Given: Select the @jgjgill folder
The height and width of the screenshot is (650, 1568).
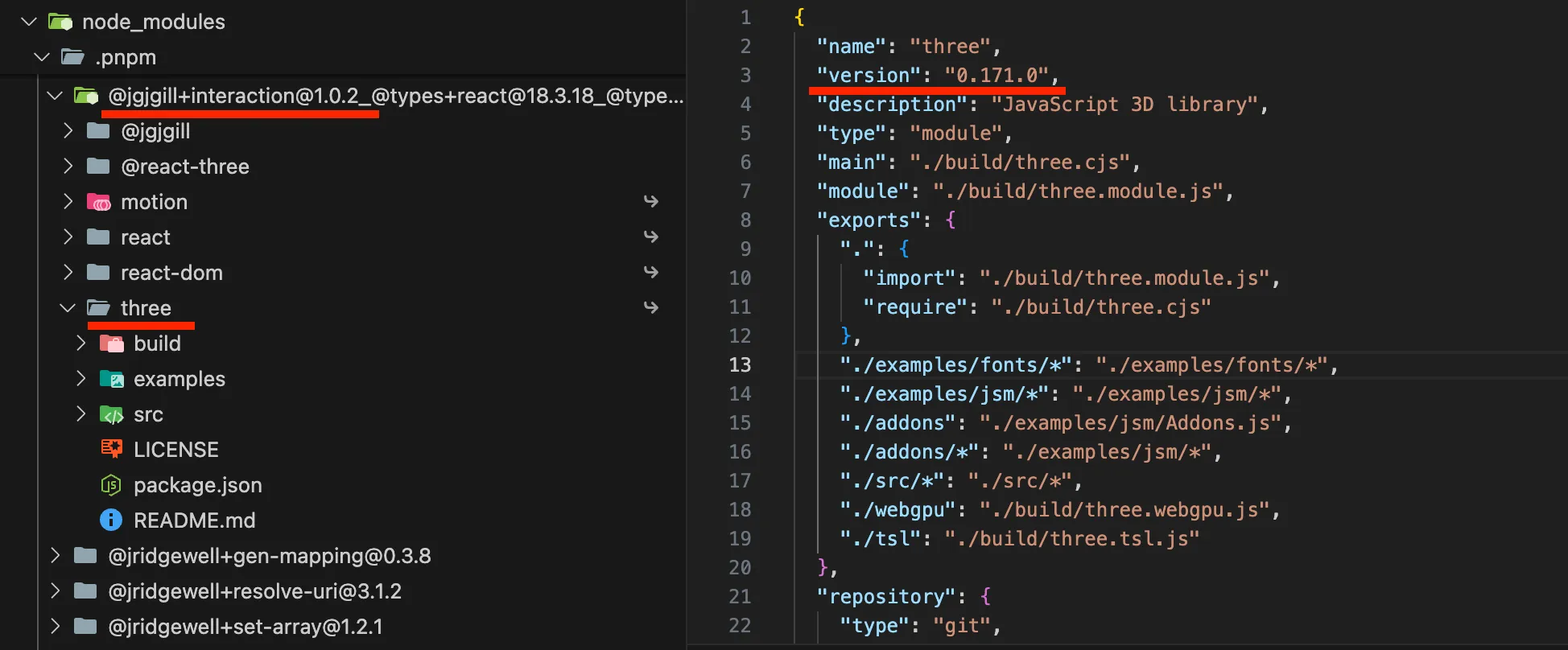Looking at the screenshot, I should 155,131.
